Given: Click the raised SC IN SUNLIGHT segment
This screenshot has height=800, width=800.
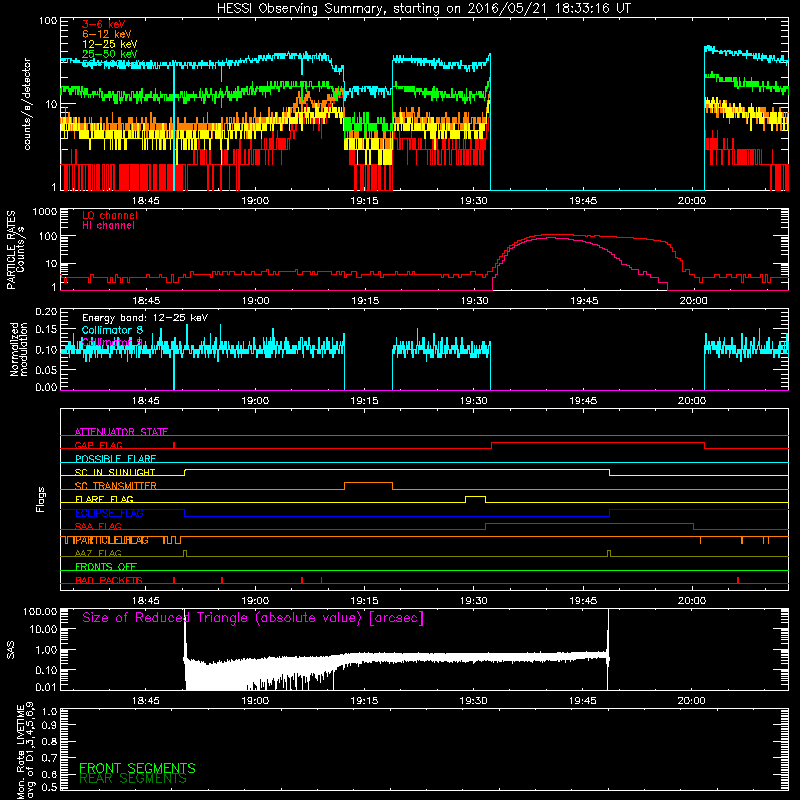Looking at the screenshot, I should pyautogui.click(x=397, y=469).
